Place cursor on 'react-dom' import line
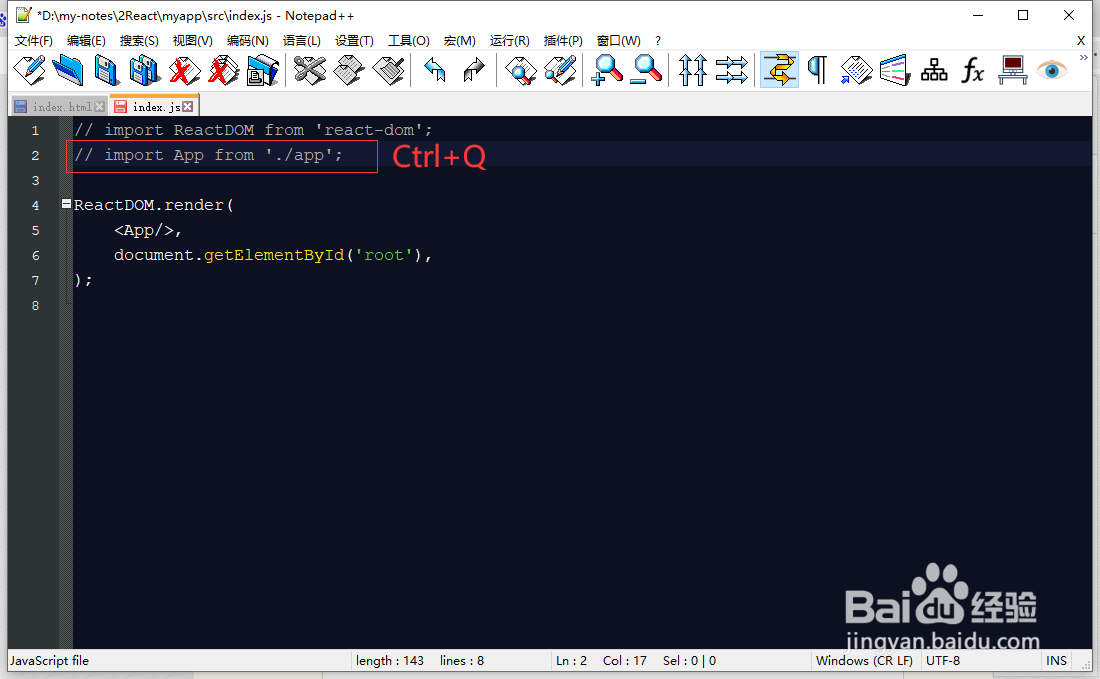Viewport: 1100px width, 679px height. click(253, 130)
